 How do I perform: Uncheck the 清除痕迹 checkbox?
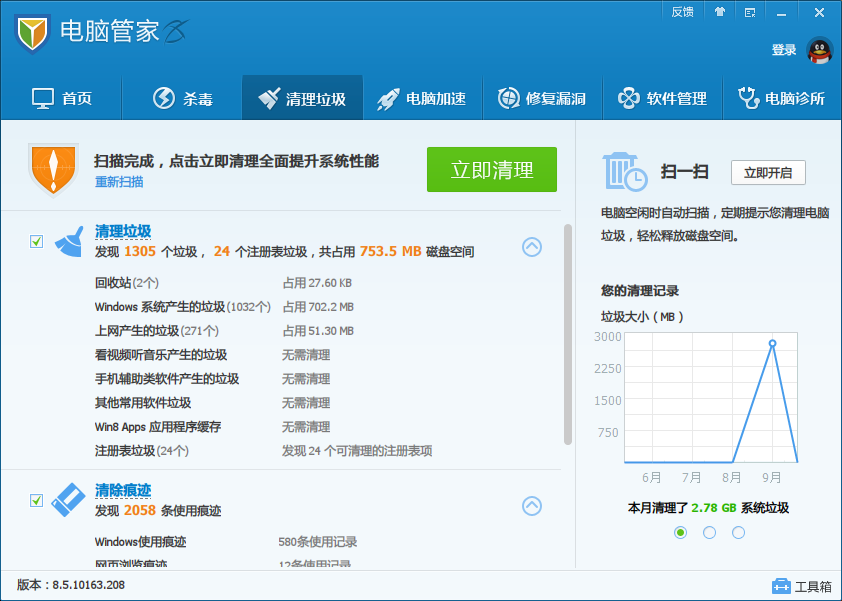(x=37, y=500)
